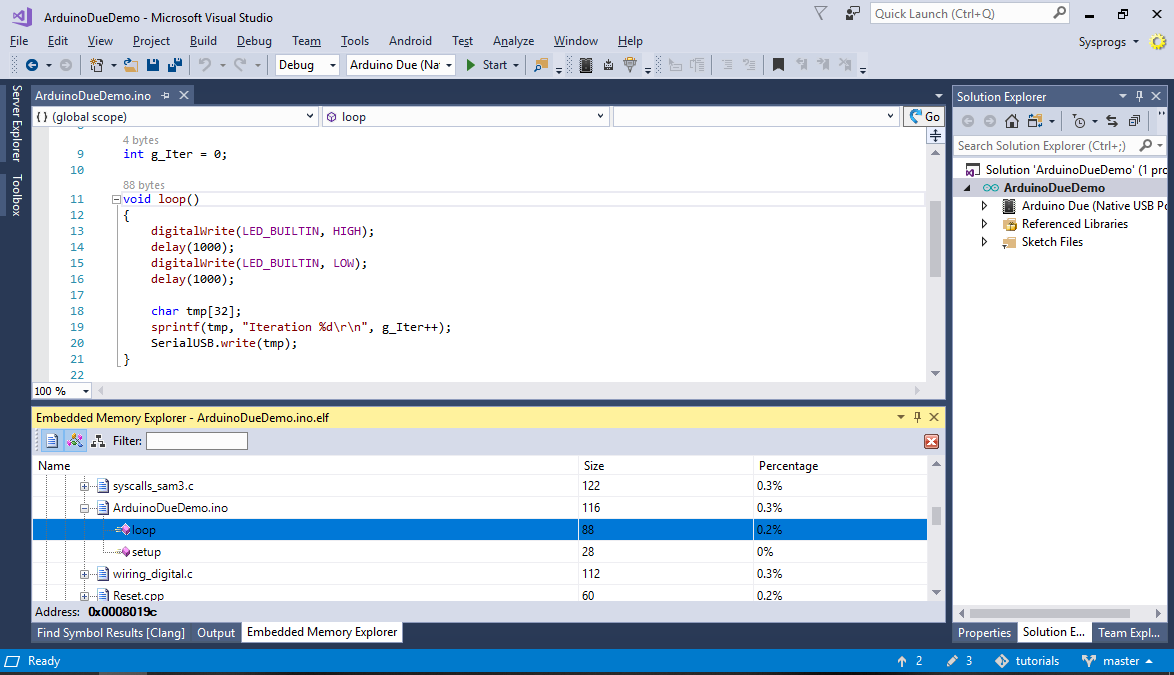Switch to the Output tab
The height and width of the screenshot is (675, 1174).
[x=216, y=632]
